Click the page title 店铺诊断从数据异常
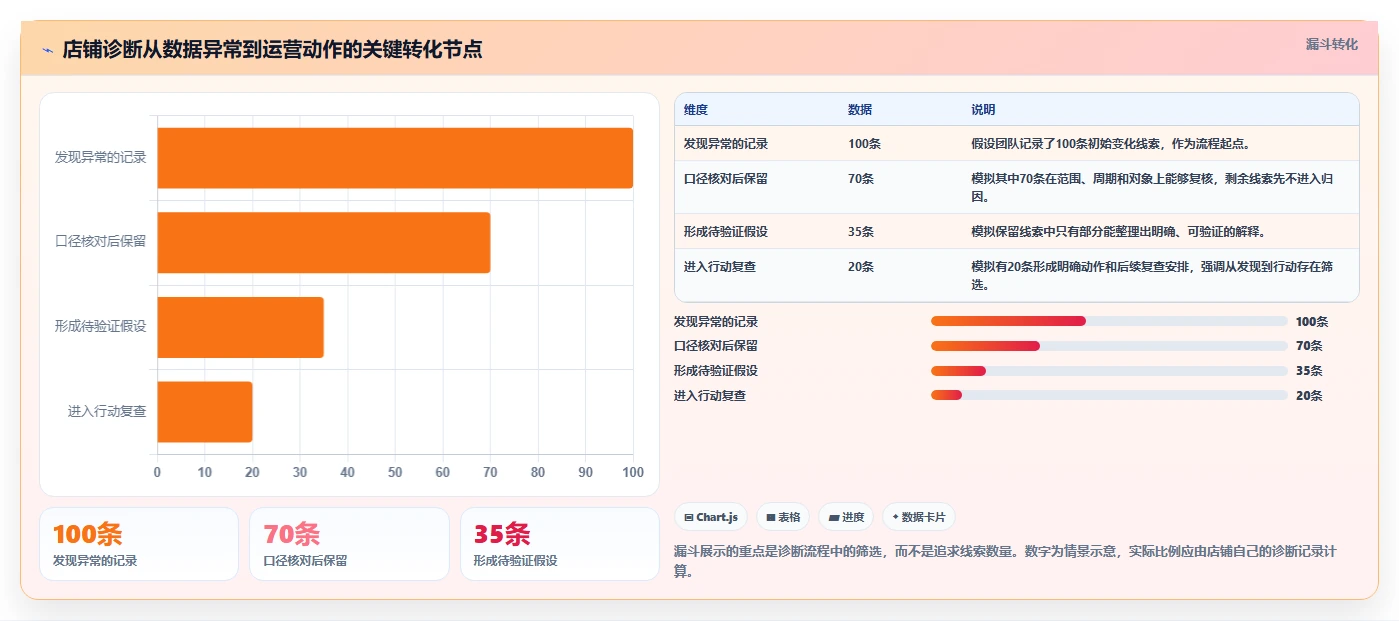 tap(272, 50)
